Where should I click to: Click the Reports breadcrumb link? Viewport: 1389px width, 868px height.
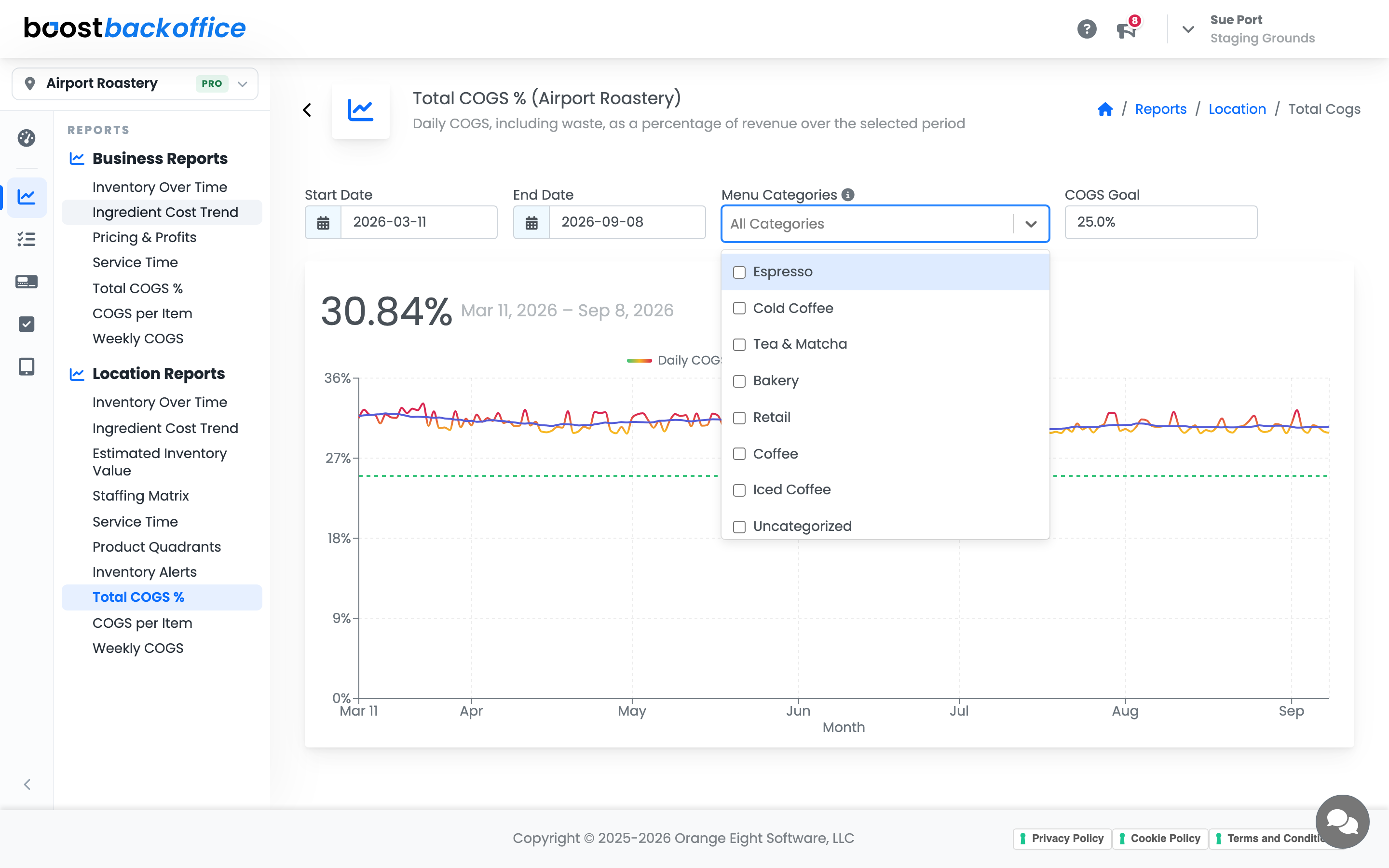coord(1160,109)
